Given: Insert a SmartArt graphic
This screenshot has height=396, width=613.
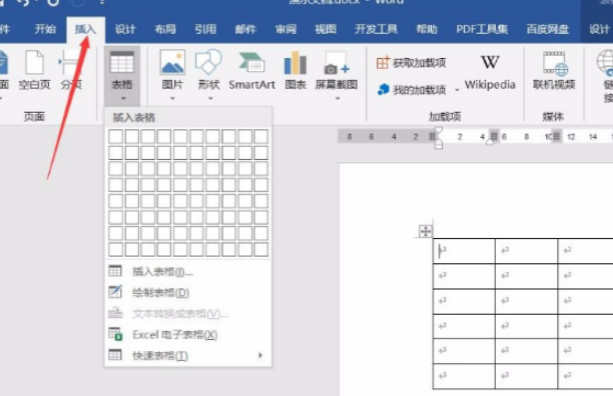Looking at the screenshot, I should coord(252,70).
